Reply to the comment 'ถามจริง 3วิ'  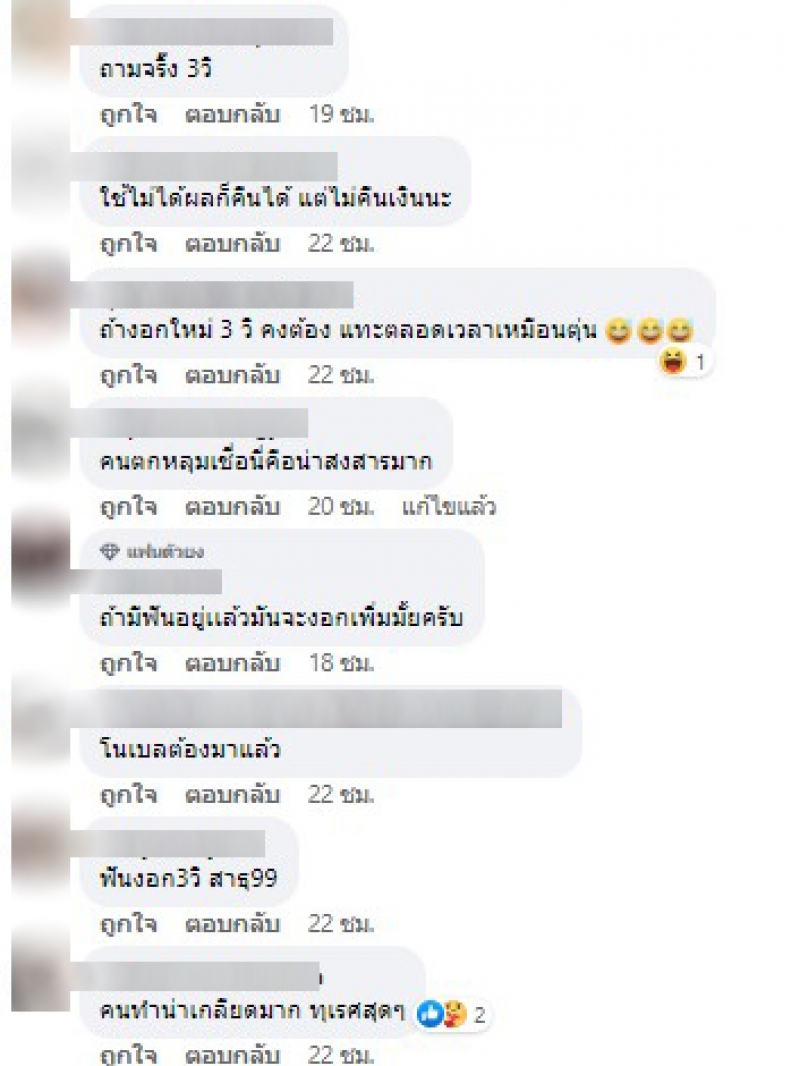(232, 114)
